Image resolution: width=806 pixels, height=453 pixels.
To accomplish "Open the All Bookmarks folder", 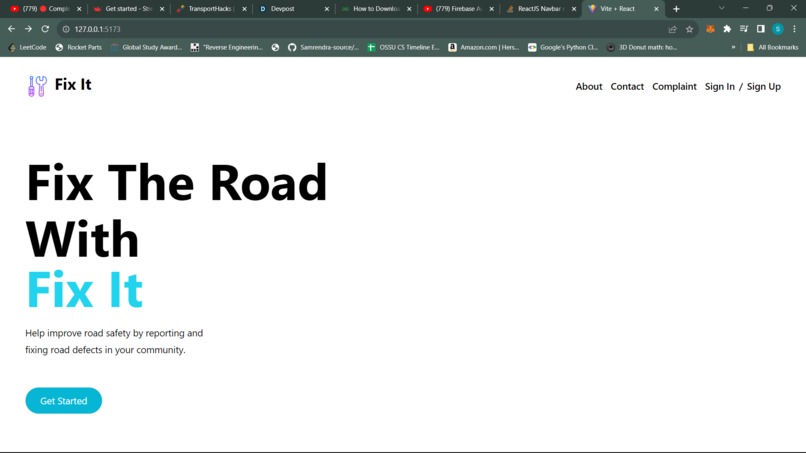I will coord(772,47).
